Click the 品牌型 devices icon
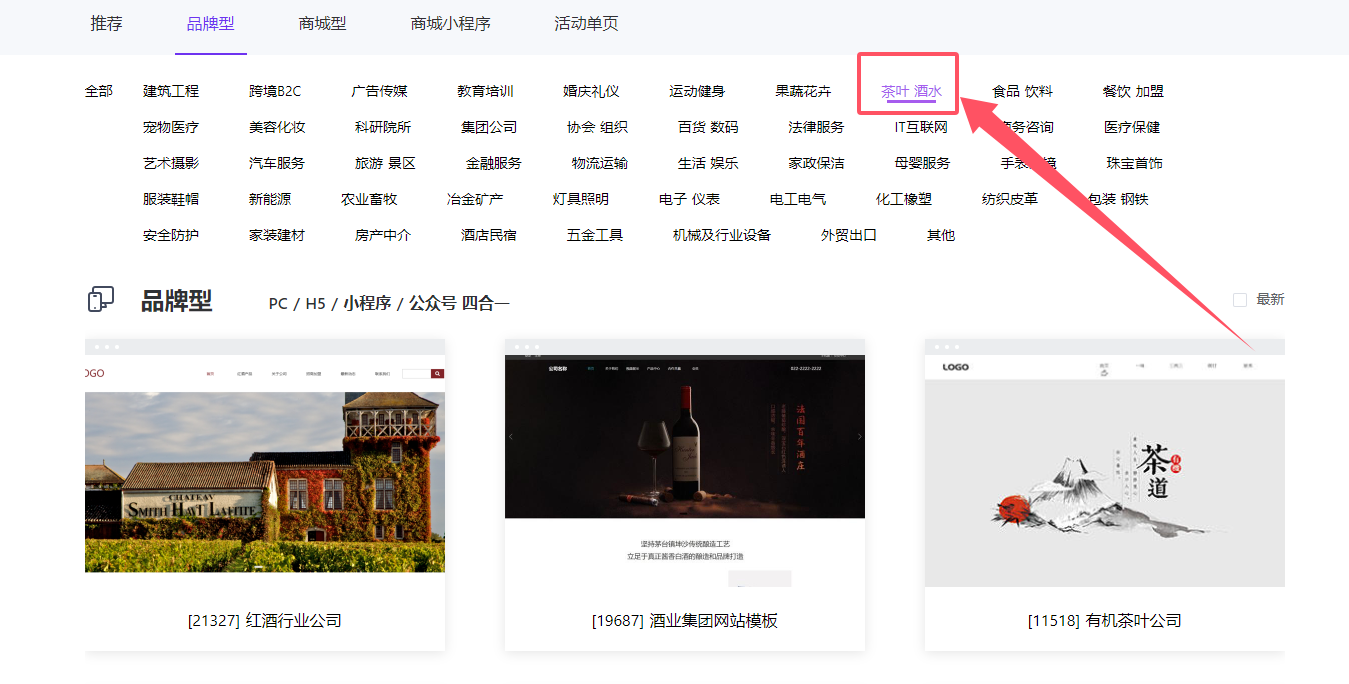This screenshot has height=684, width=1349. coord(101,299)
